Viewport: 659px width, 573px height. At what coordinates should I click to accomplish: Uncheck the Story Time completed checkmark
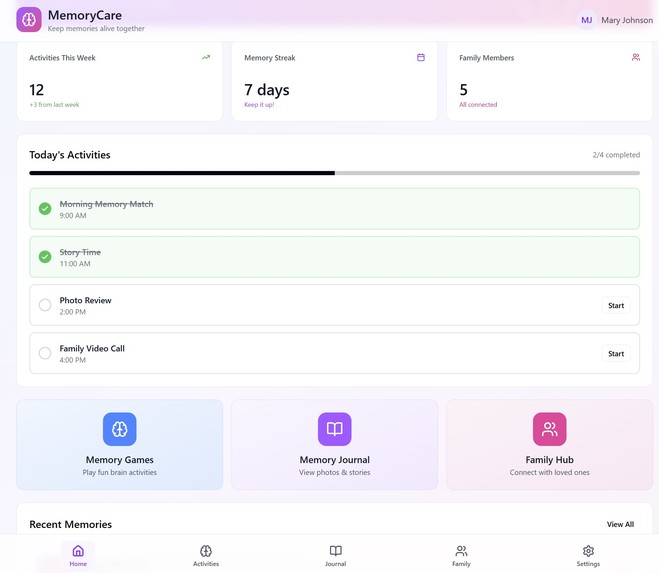click(45, 256)
